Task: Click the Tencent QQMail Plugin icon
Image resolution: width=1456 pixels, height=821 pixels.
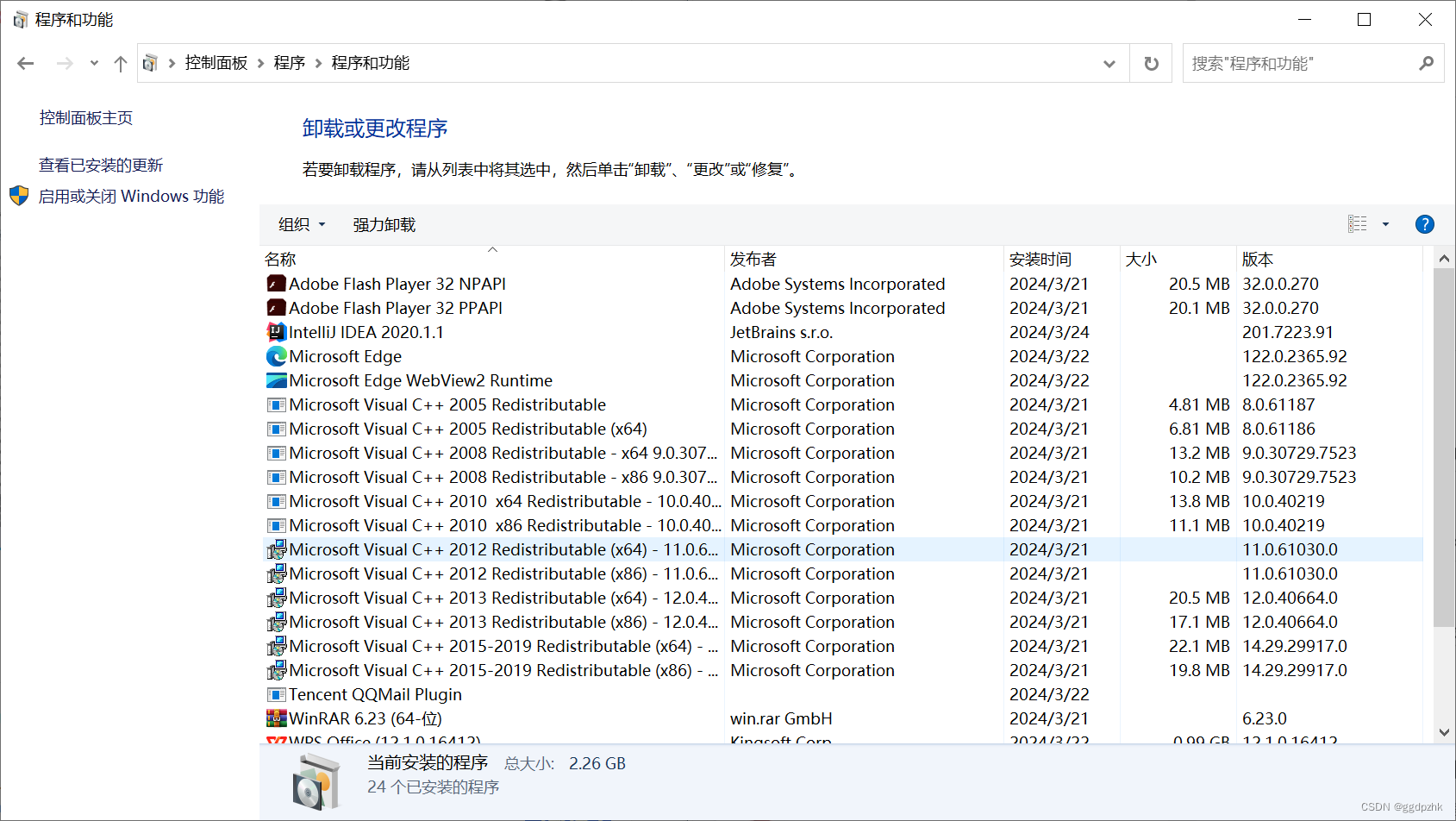Action: 276,694
